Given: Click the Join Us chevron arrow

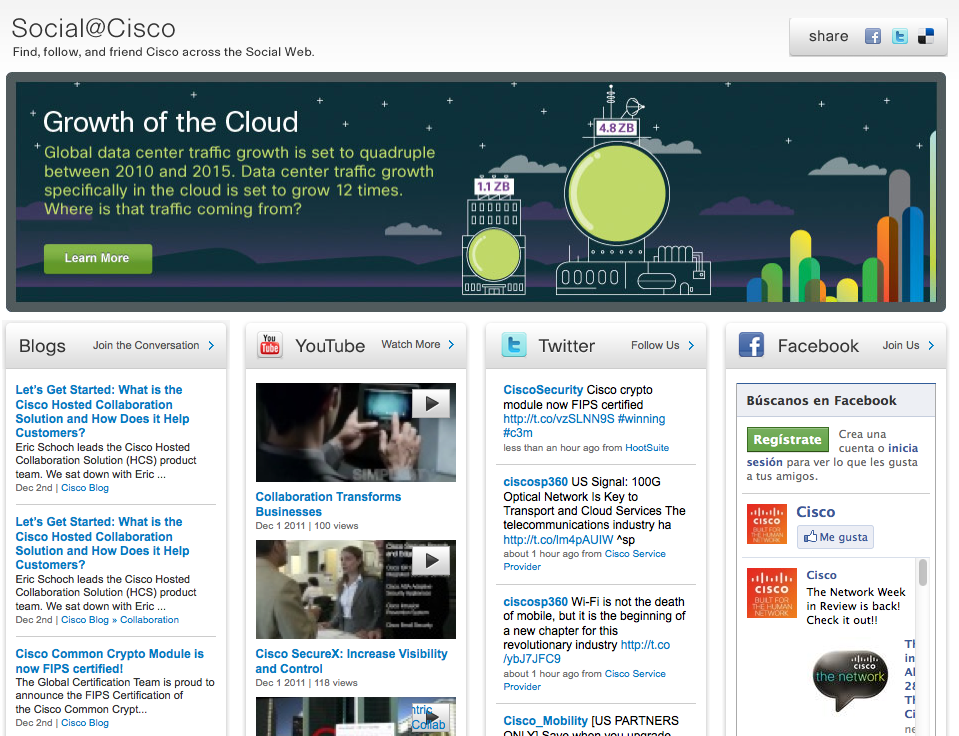Looking at the screenshot, I should point(931,346).
